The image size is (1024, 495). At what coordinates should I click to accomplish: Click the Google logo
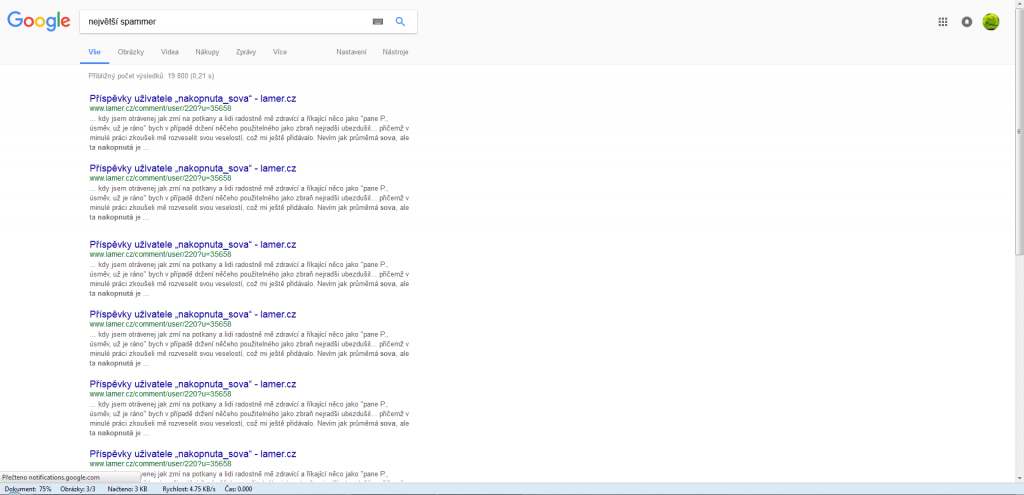point(39,21)
